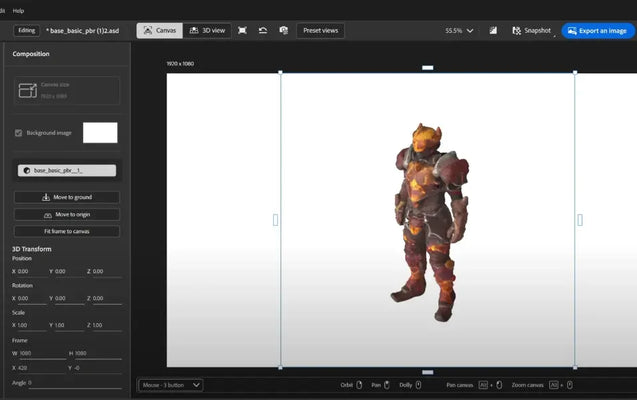
Task: Click the display mode icon next to zoom
Action: point(491,31)
